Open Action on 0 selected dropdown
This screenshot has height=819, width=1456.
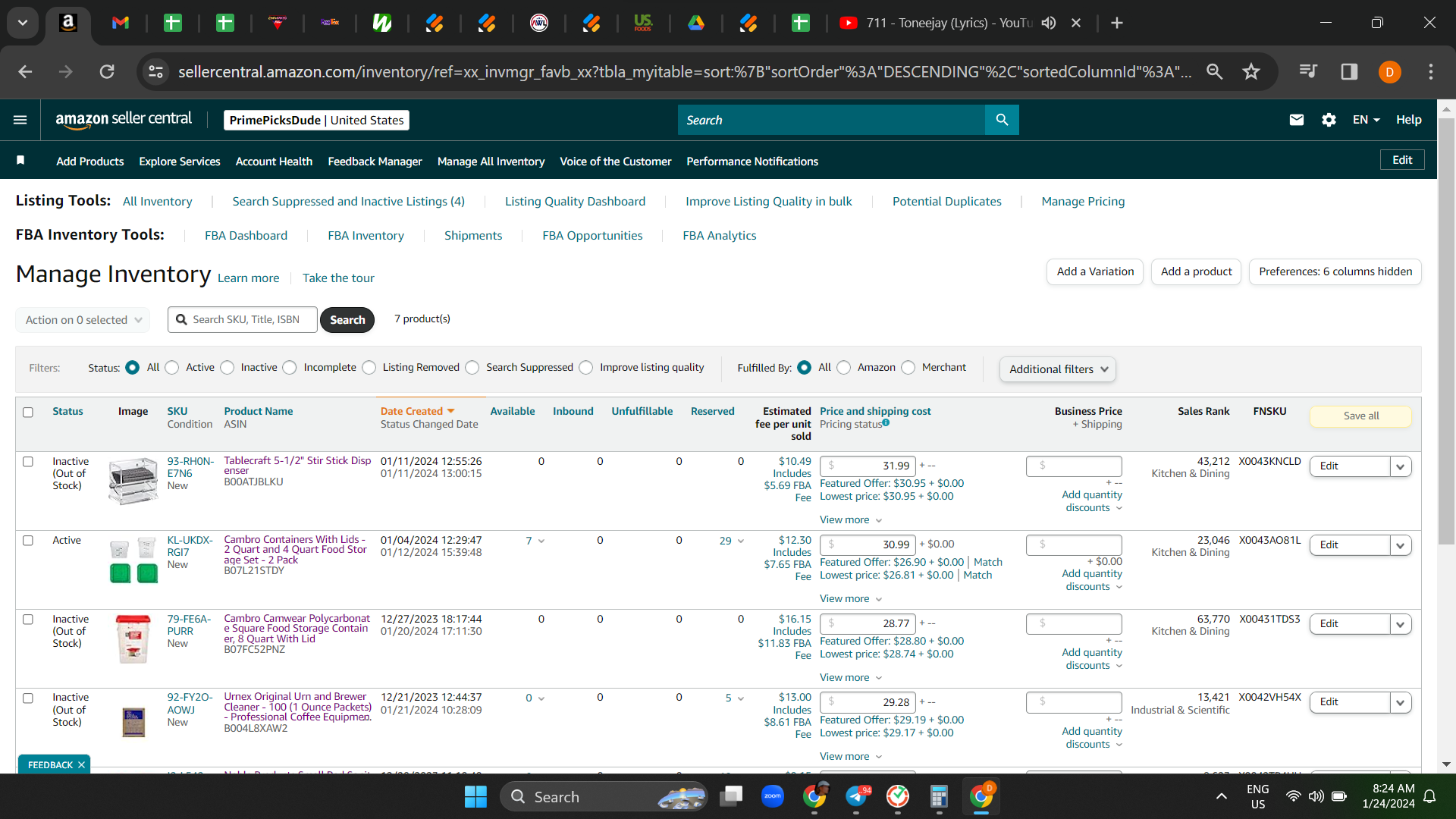click(83, 320)
